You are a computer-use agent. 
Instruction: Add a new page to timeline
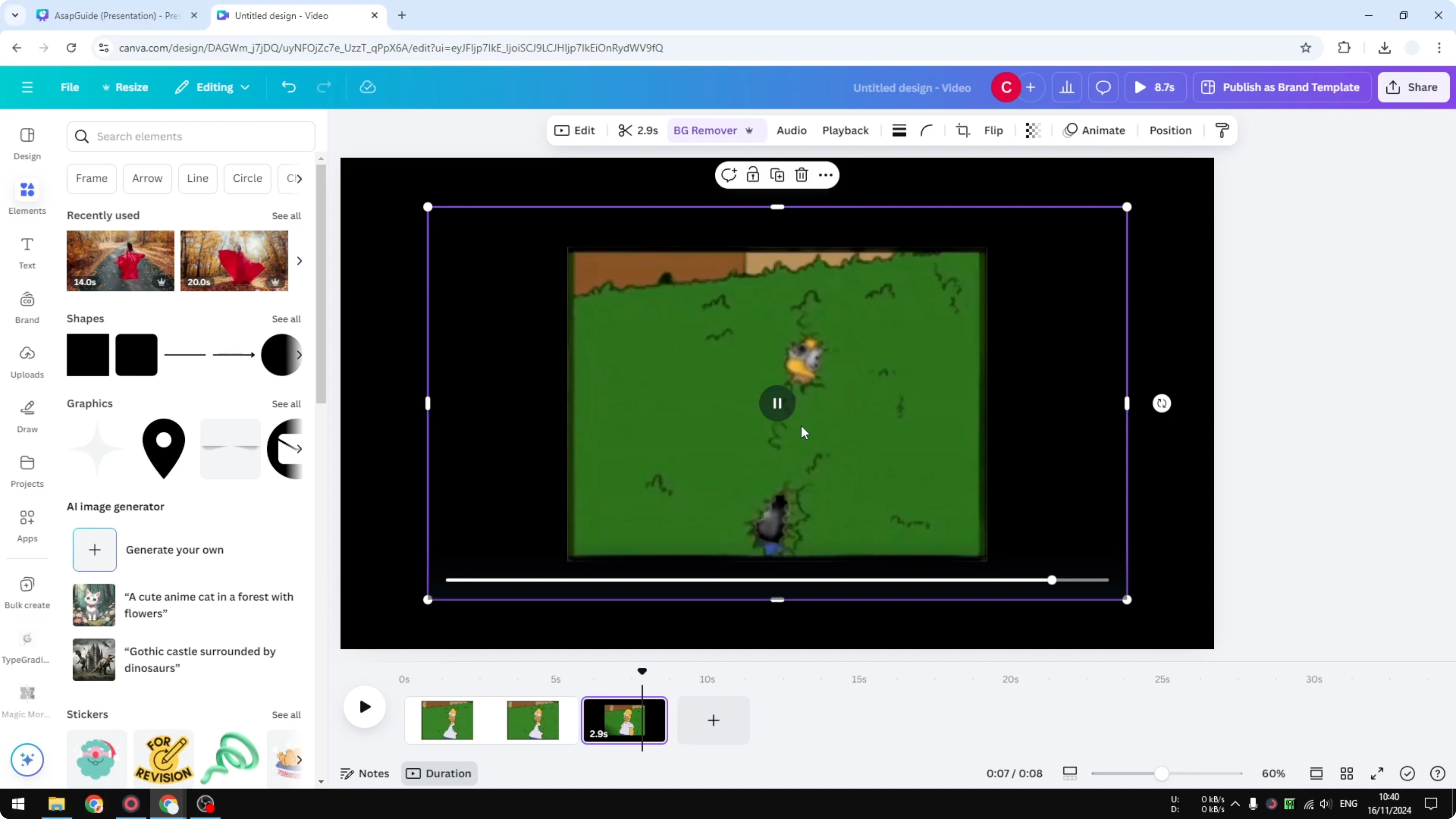[713, 720]
